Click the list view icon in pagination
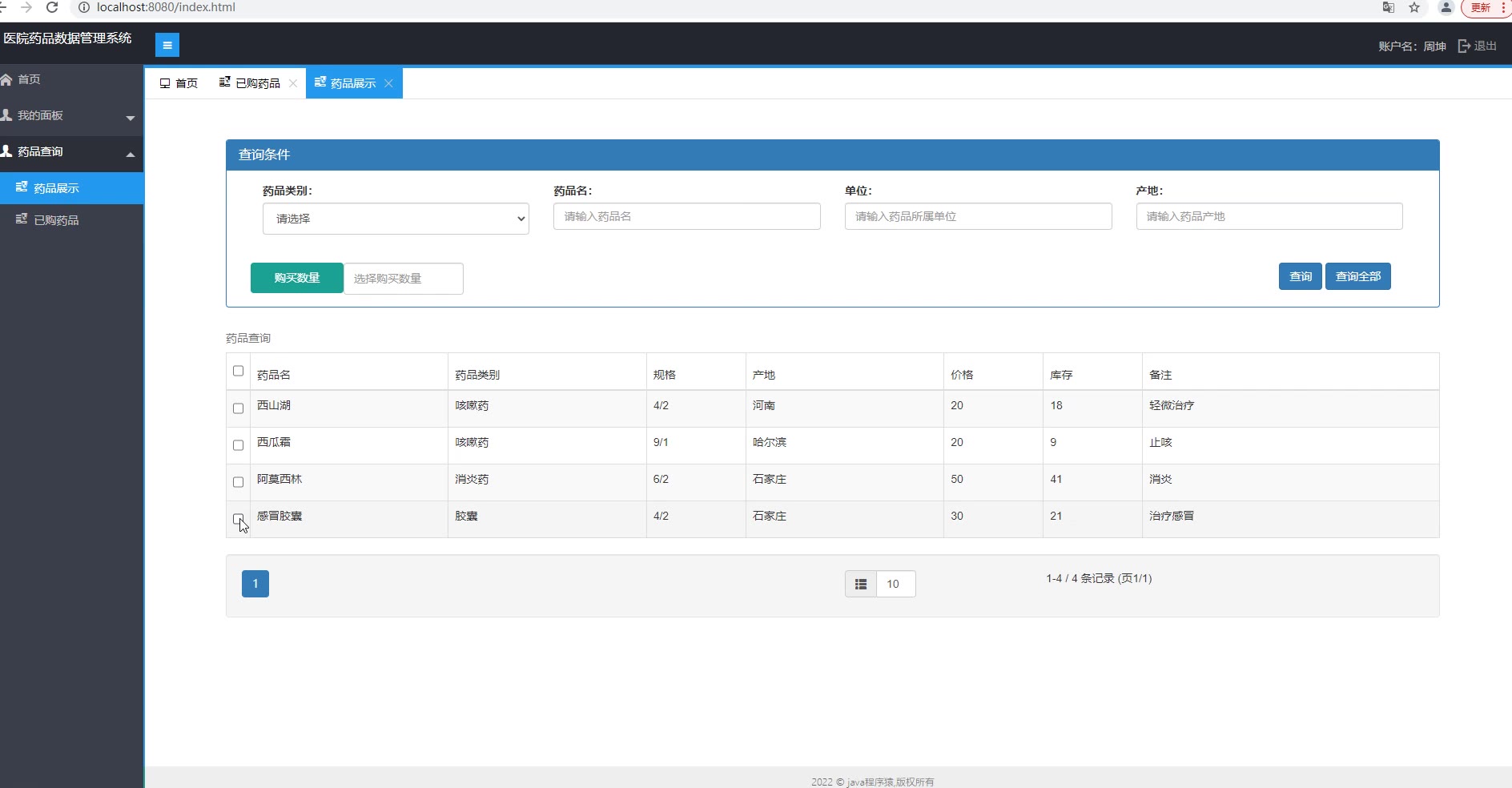Viewport: 1512px width, 788px height. click(861, 584)
